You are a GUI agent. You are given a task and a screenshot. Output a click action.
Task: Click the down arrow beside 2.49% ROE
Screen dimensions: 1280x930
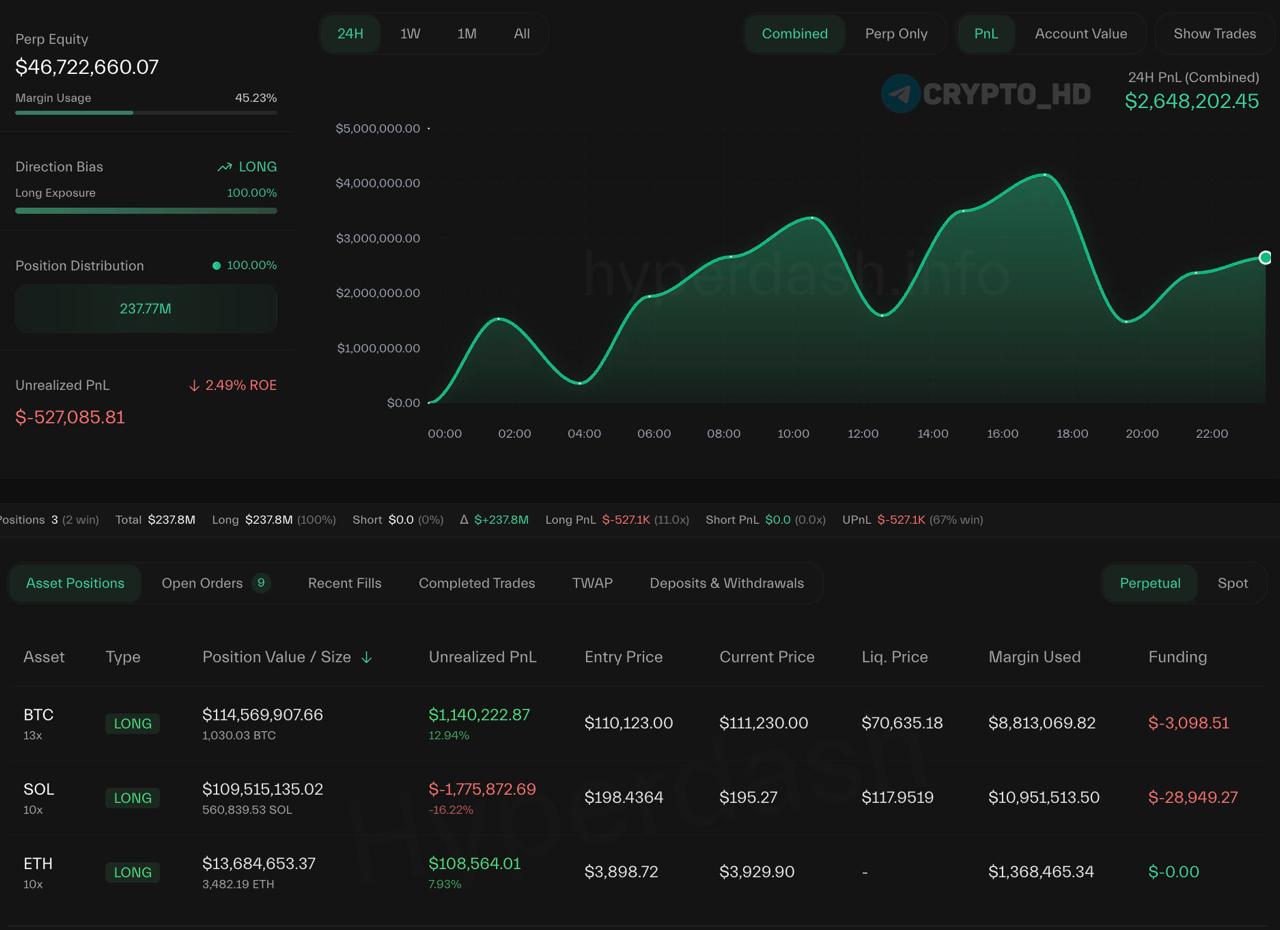click(194, 386)
